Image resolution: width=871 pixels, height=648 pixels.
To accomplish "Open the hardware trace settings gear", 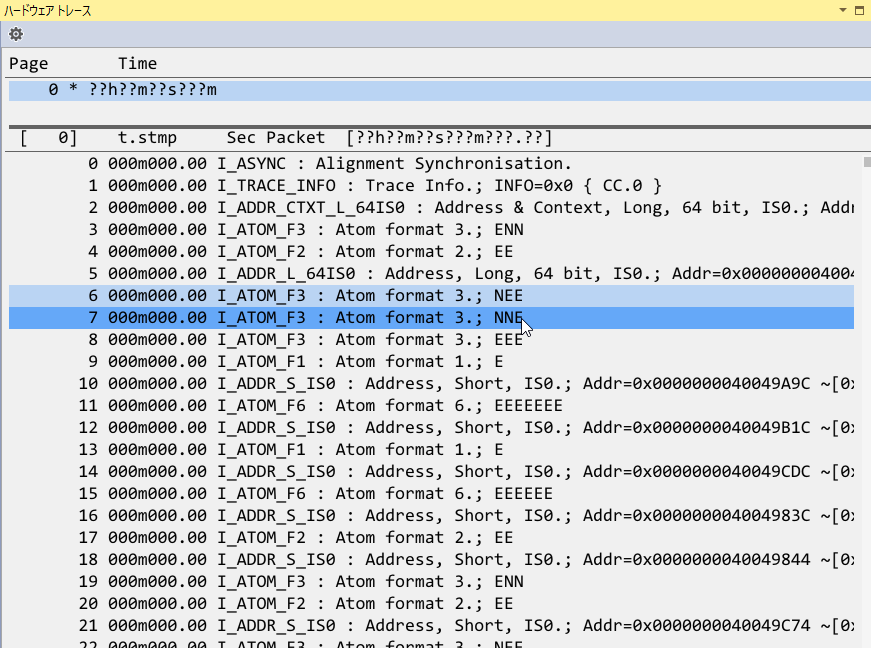I will point(16,34).
